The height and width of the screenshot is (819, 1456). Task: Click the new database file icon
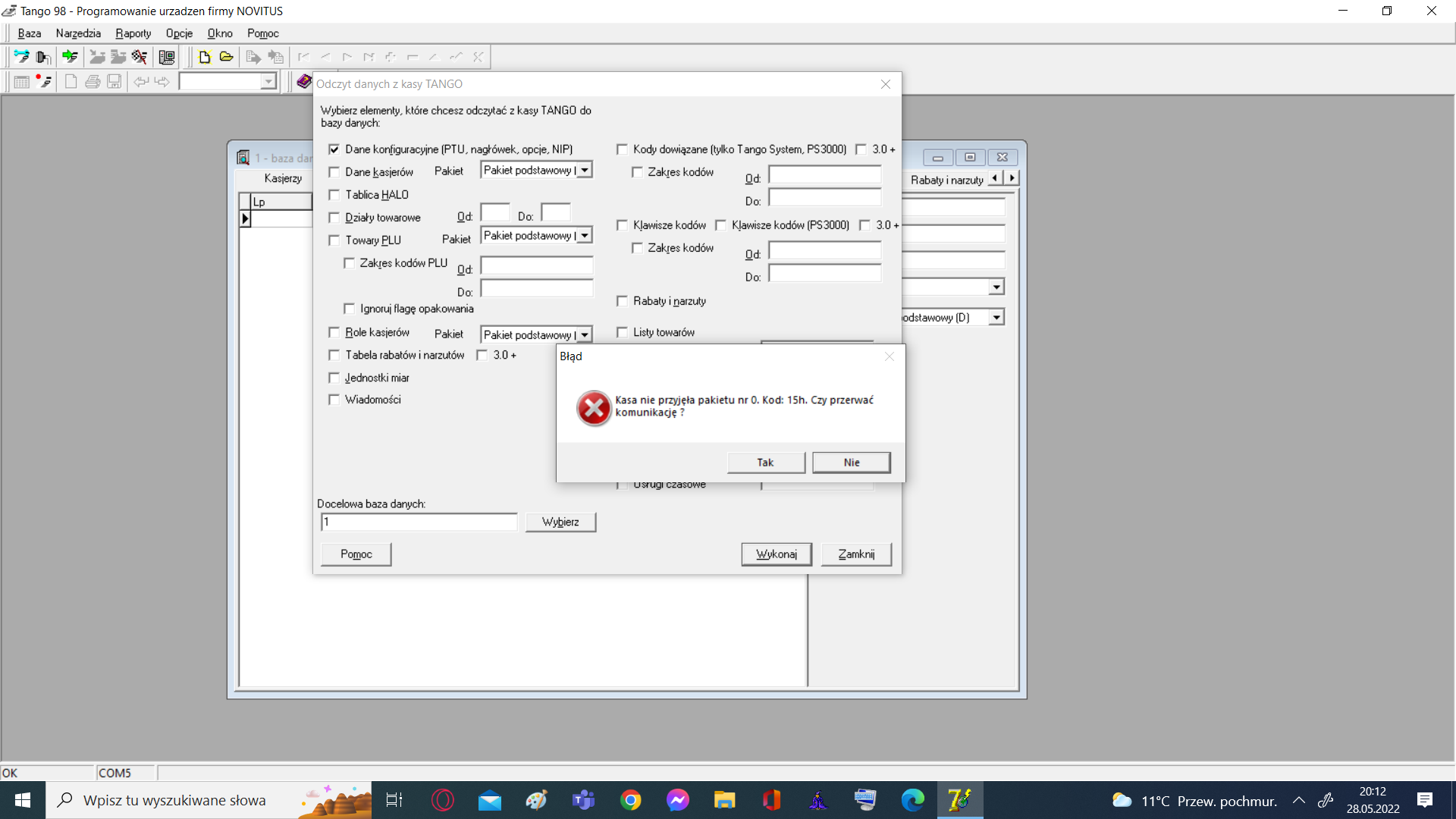(204, 57)
